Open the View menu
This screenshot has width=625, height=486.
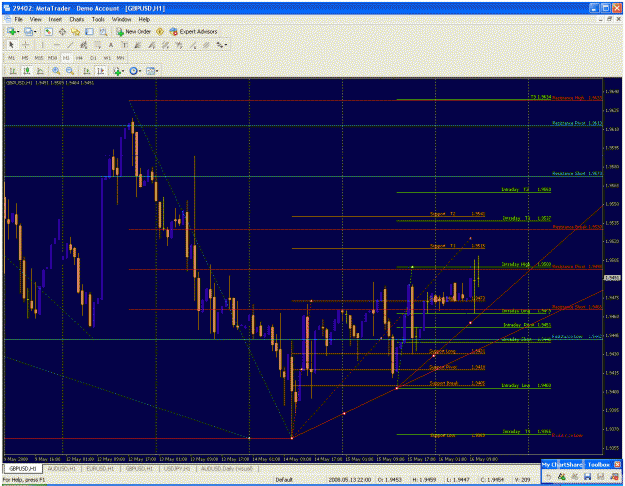35,19
